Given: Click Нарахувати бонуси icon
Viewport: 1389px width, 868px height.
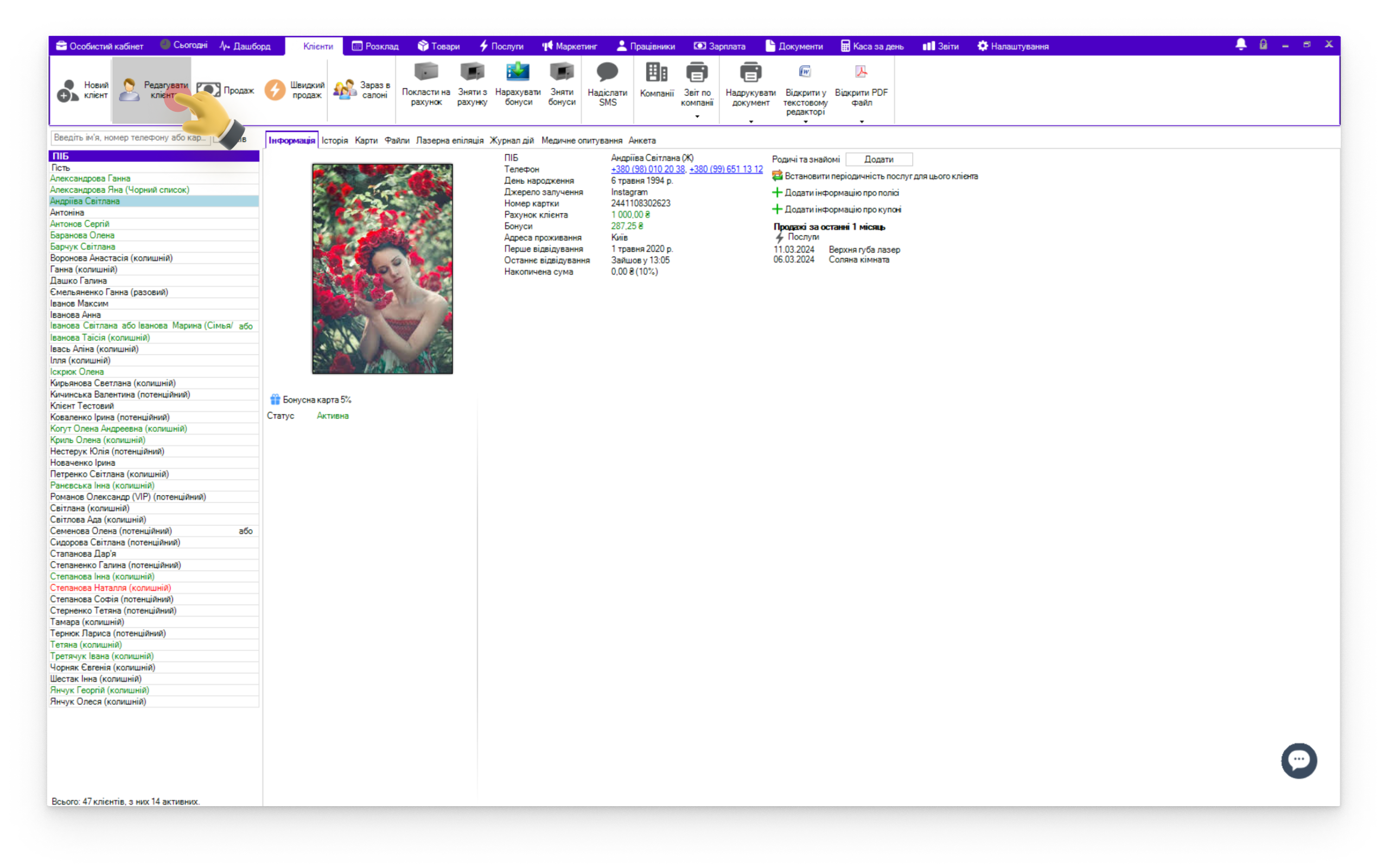Looking at the screenshot, I should (x=518, y=72).
